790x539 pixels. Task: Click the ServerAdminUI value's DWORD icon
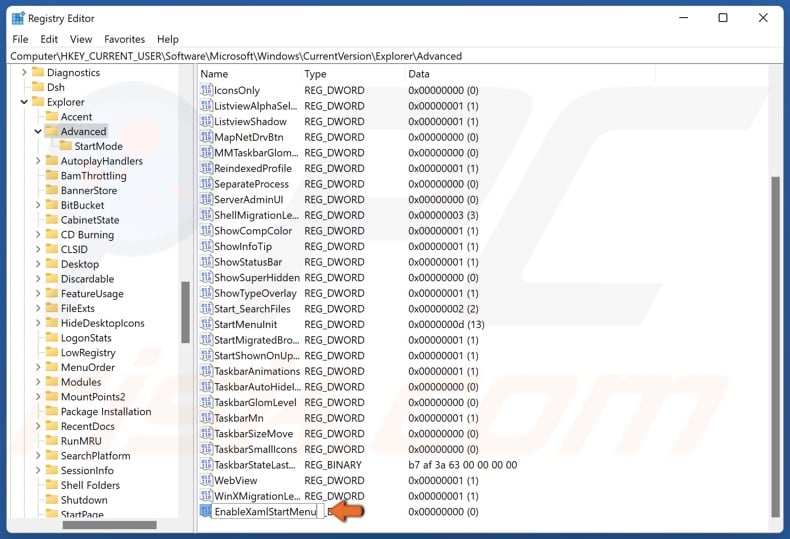206,199
